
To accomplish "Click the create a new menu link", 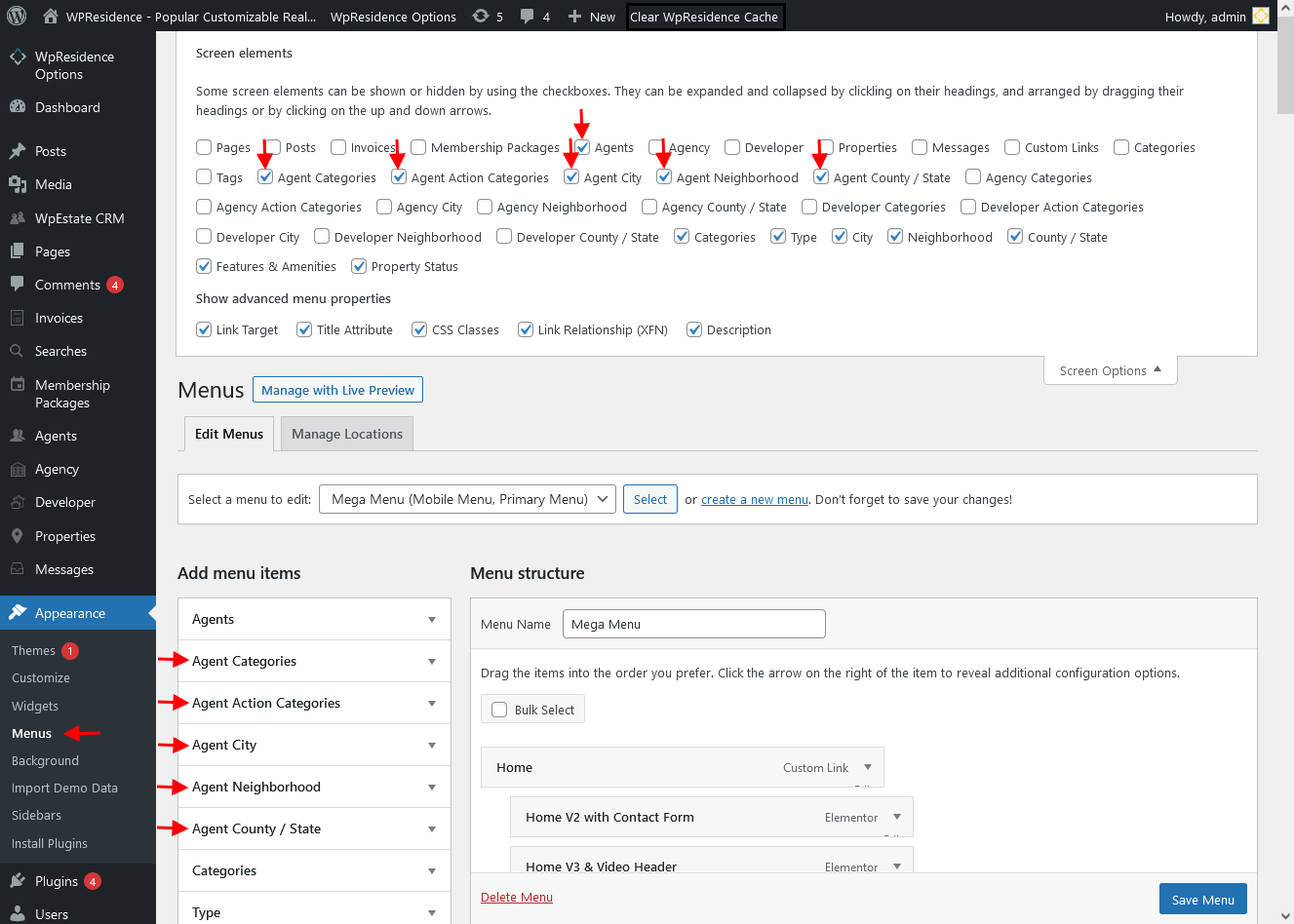I will click(x=755, y=499).
